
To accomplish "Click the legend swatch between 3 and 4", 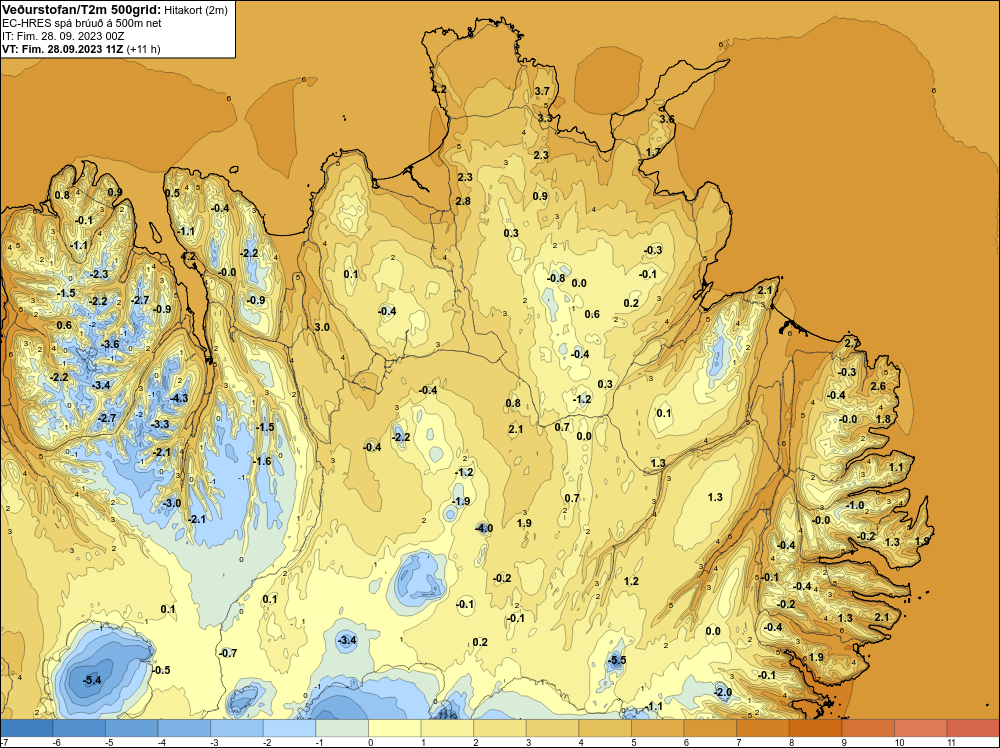I will [552, 728].
